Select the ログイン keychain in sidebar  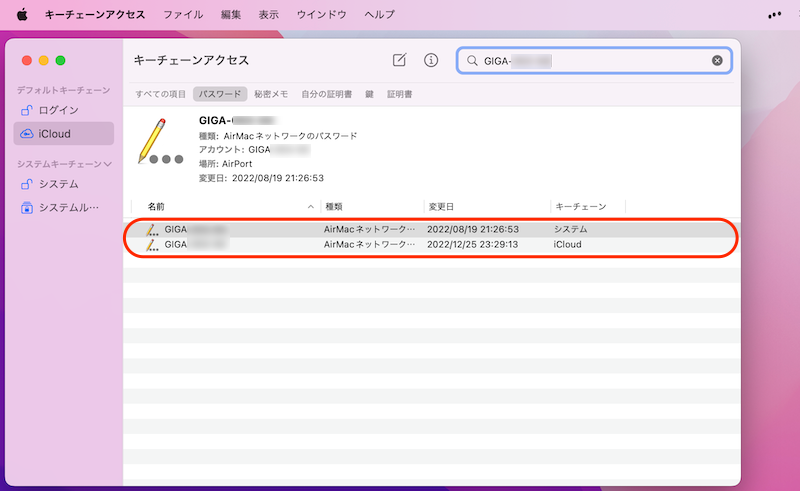pyautogui.click(x=58, y=110)
